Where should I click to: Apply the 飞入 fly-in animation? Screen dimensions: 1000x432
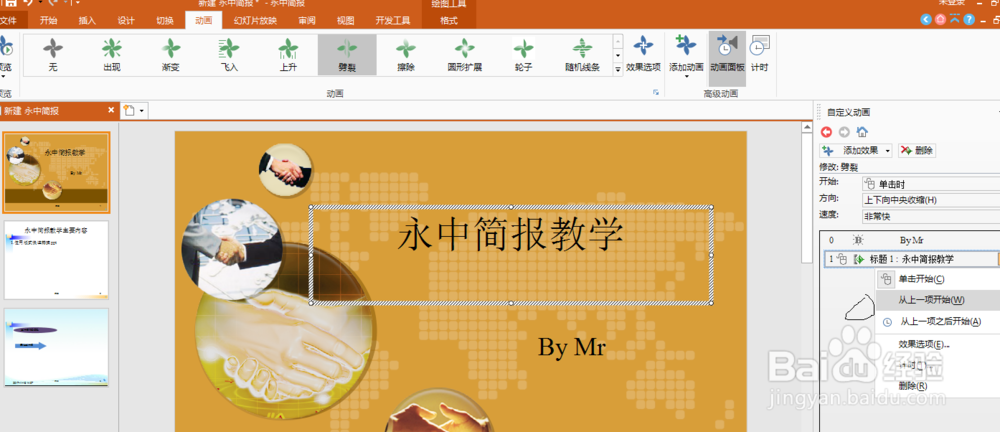click(x=229, y=55)
